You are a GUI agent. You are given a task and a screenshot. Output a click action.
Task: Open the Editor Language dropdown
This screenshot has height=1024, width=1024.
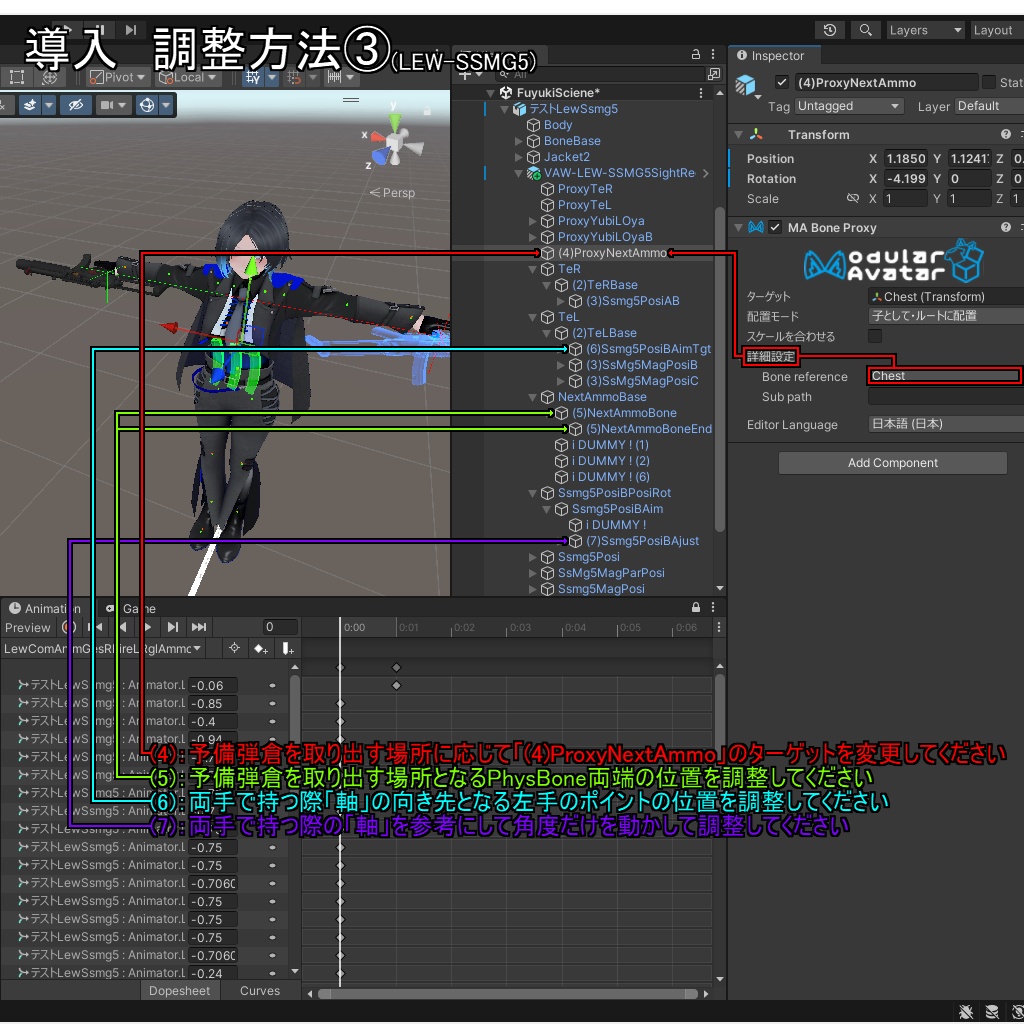(946, 424)
